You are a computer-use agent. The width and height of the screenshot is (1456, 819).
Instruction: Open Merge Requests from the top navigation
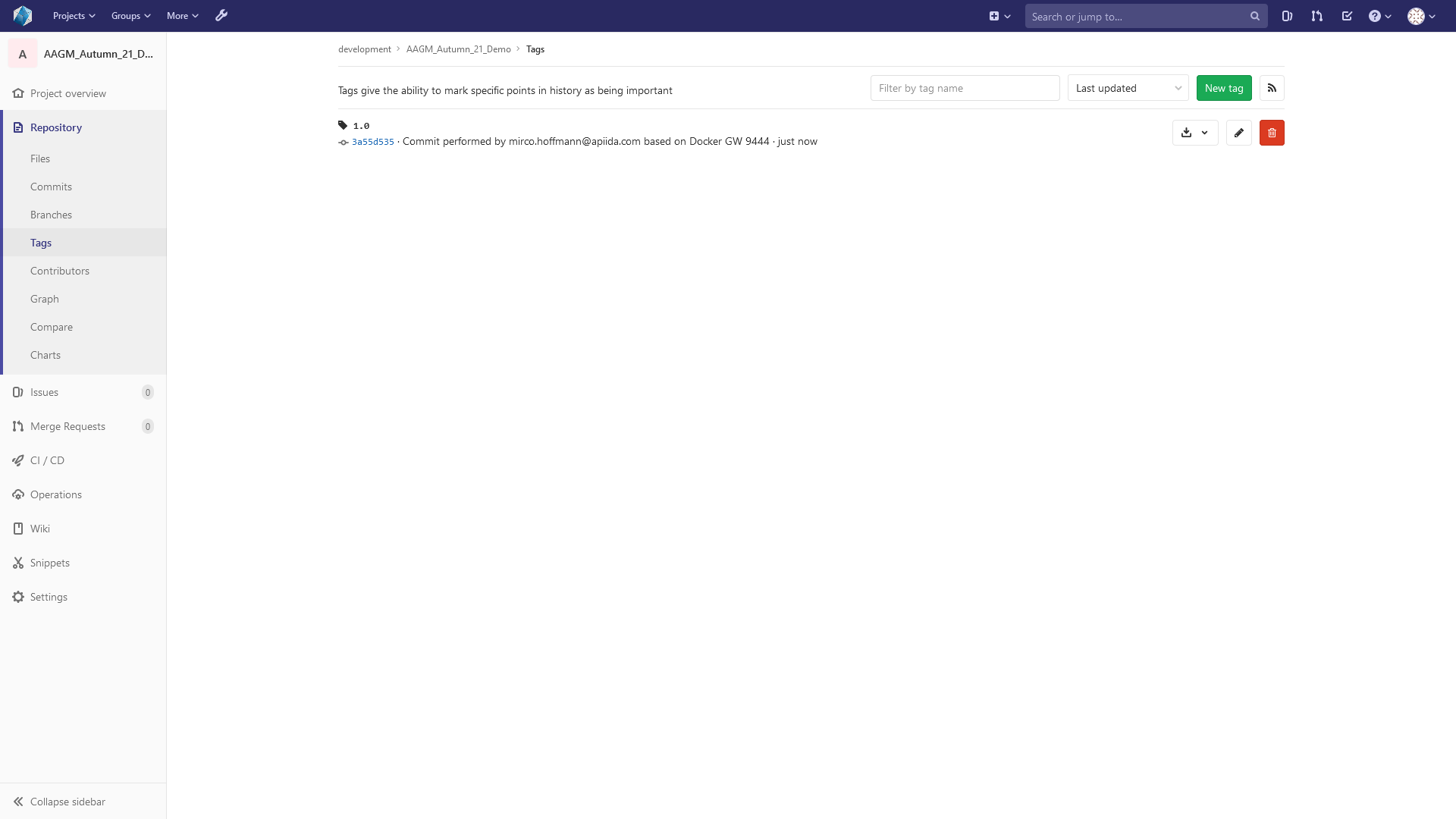pos(1317,16)
